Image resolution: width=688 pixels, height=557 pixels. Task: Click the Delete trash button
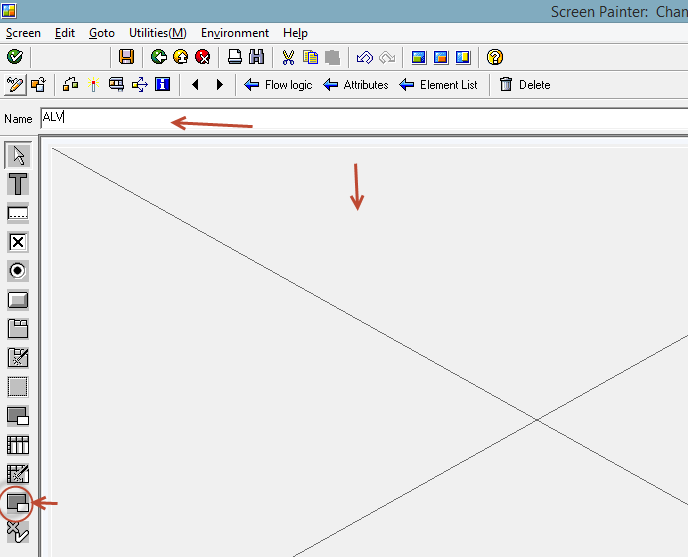pyautogui.click(x=524, y=85)
